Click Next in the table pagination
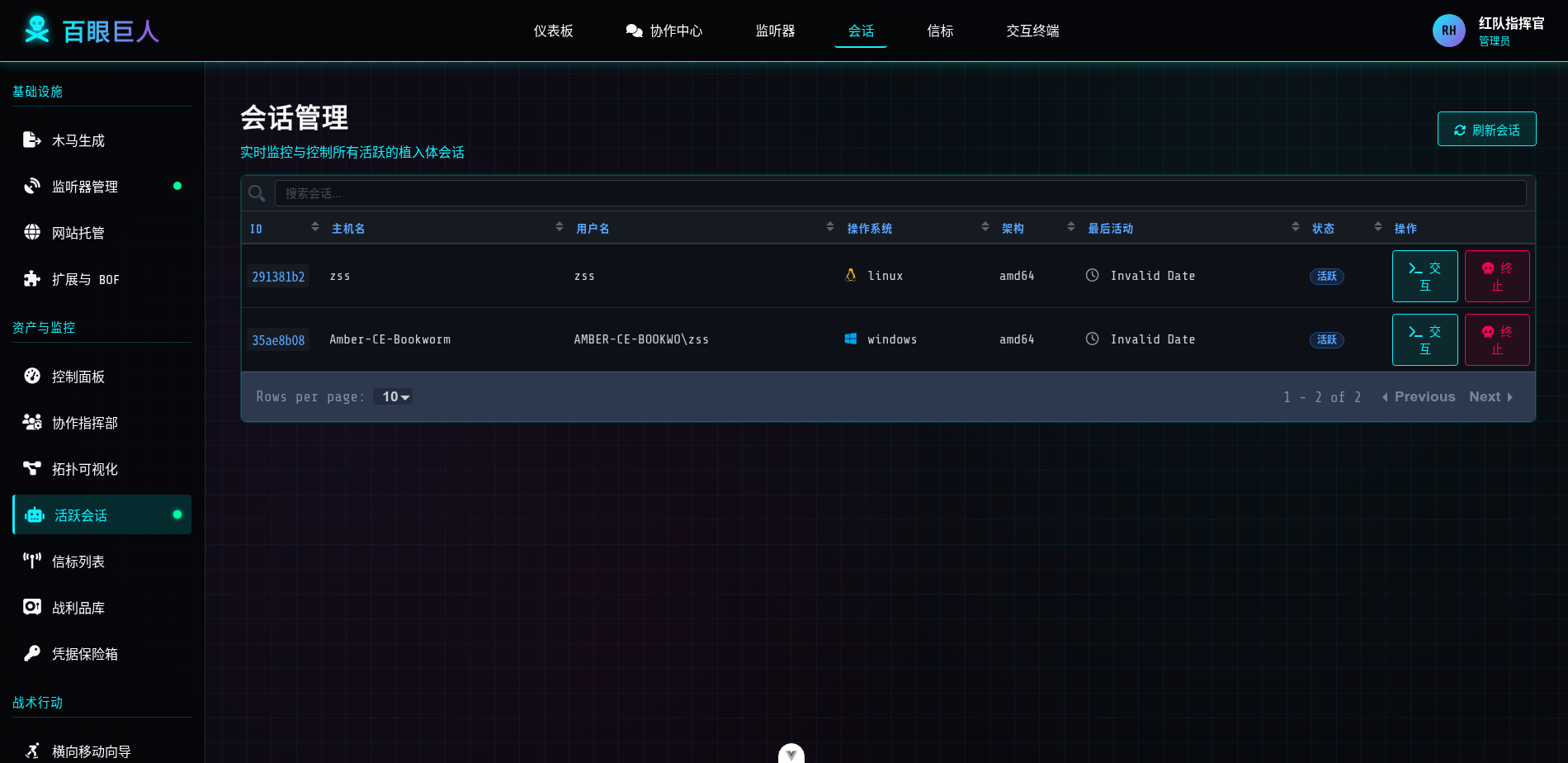This screenshot has height=763, width=1568. (x=1490, y=397)
